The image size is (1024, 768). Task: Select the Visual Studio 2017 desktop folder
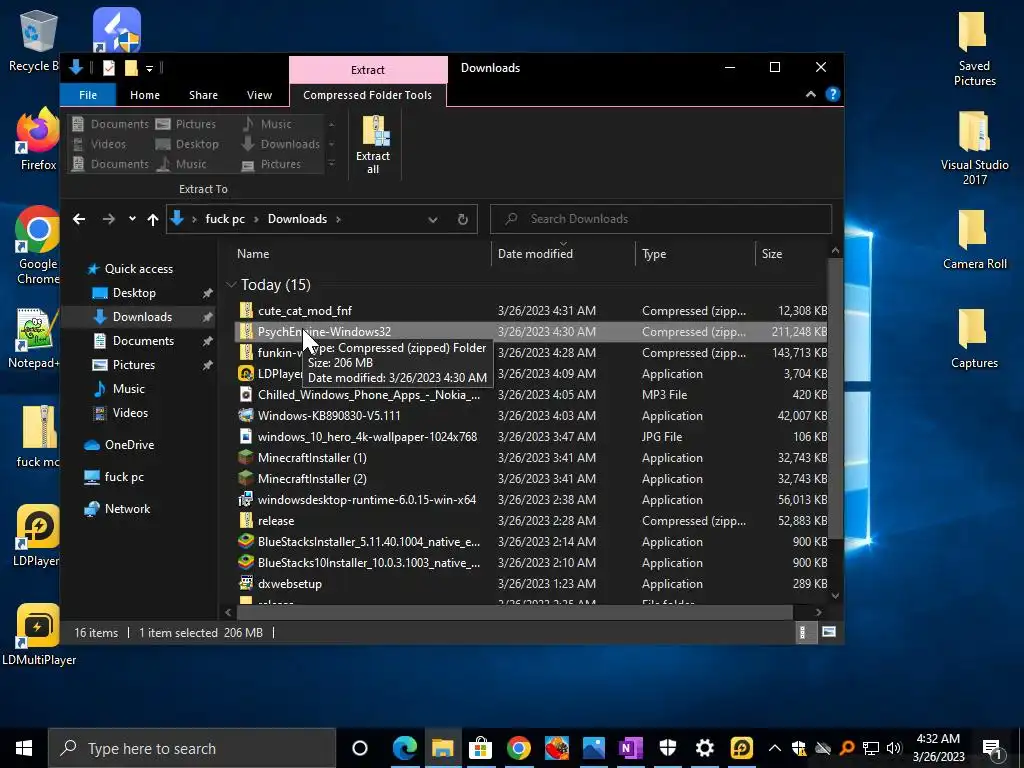coord(974,148)
